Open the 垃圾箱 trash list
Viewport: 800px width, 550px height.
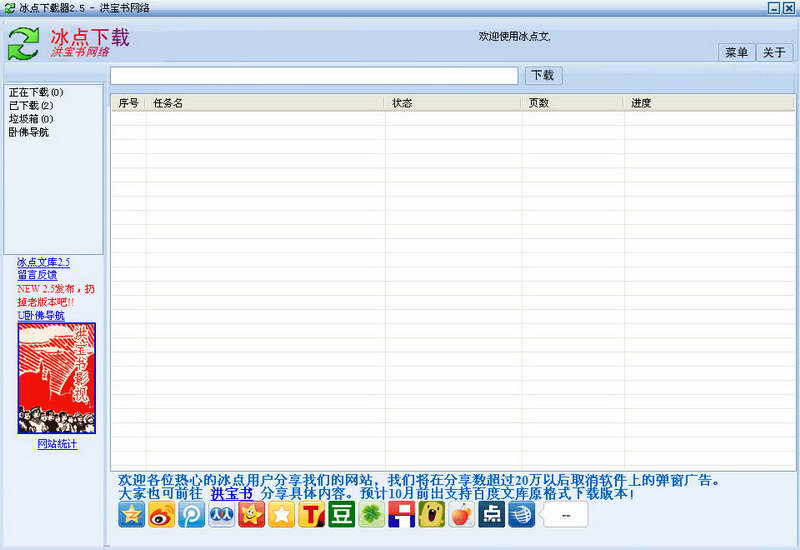(31, 119)
